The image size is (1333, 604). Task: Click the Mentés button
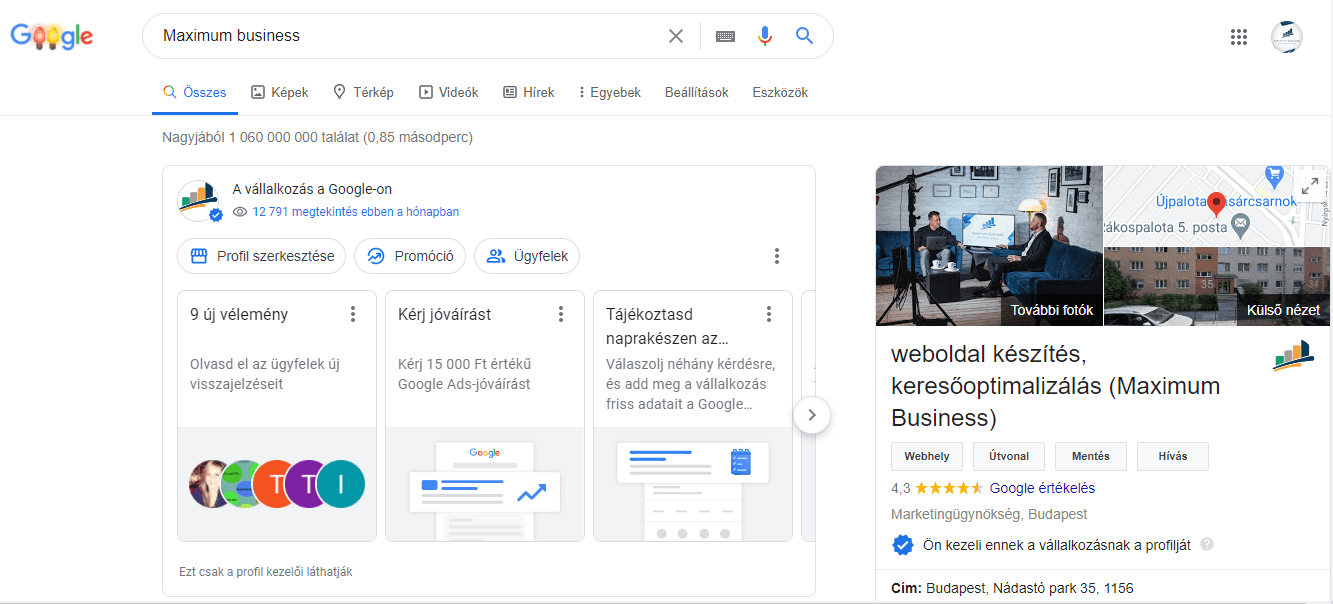pyautogui.click(x=1091, y=456)
